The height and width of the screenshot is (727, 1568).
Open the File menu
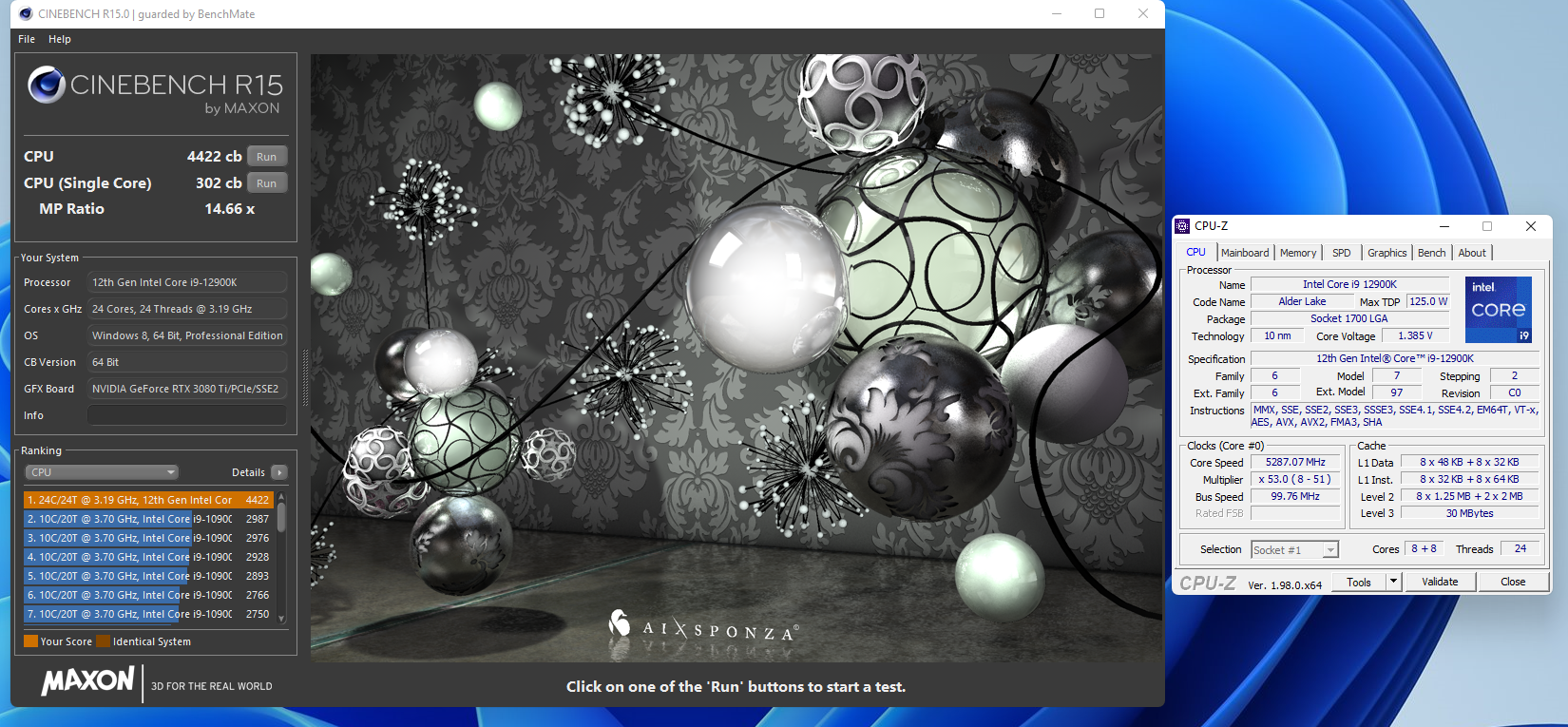[27, 39]
